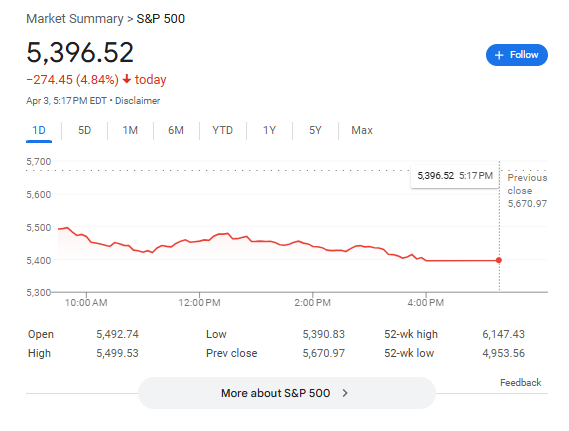569x431 pixels.
Task: Click the chart line near 12:00 PM
Action: tap(199, 241)
